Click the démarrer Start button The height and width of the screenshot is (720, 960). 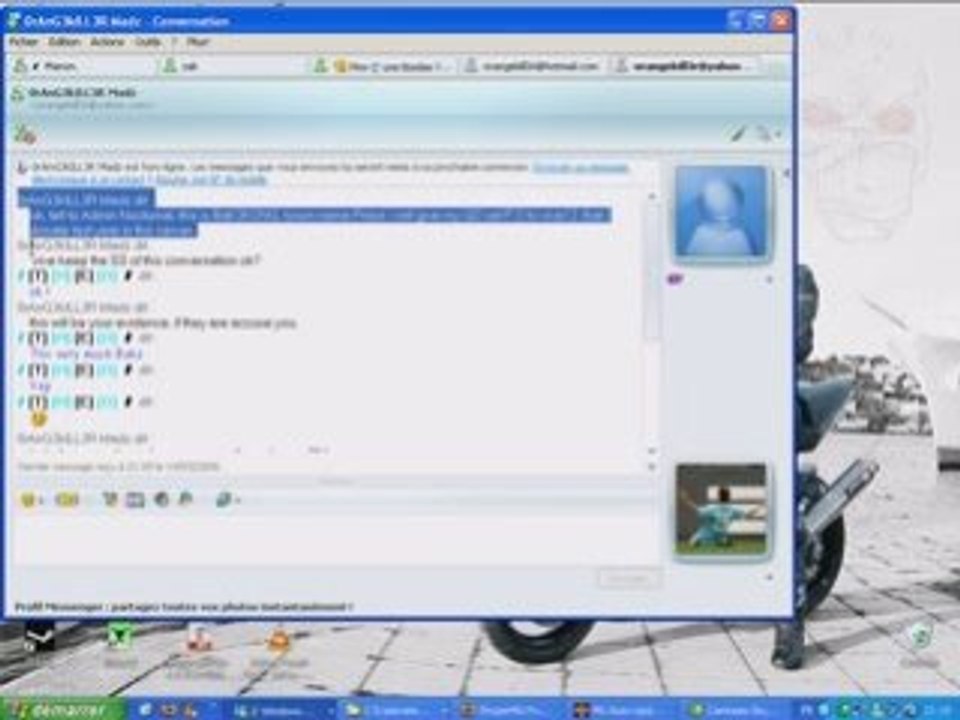point(63,710)
